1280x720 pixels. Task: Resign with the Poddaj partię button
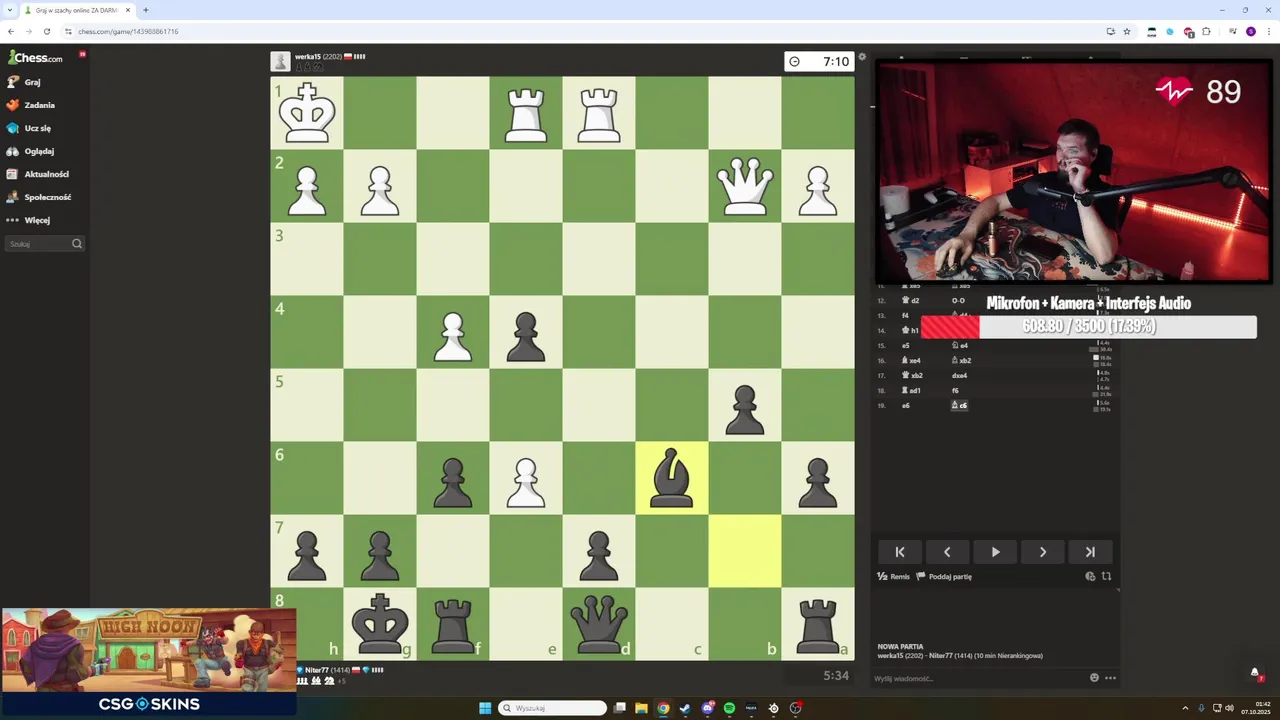tap(944, 577)
